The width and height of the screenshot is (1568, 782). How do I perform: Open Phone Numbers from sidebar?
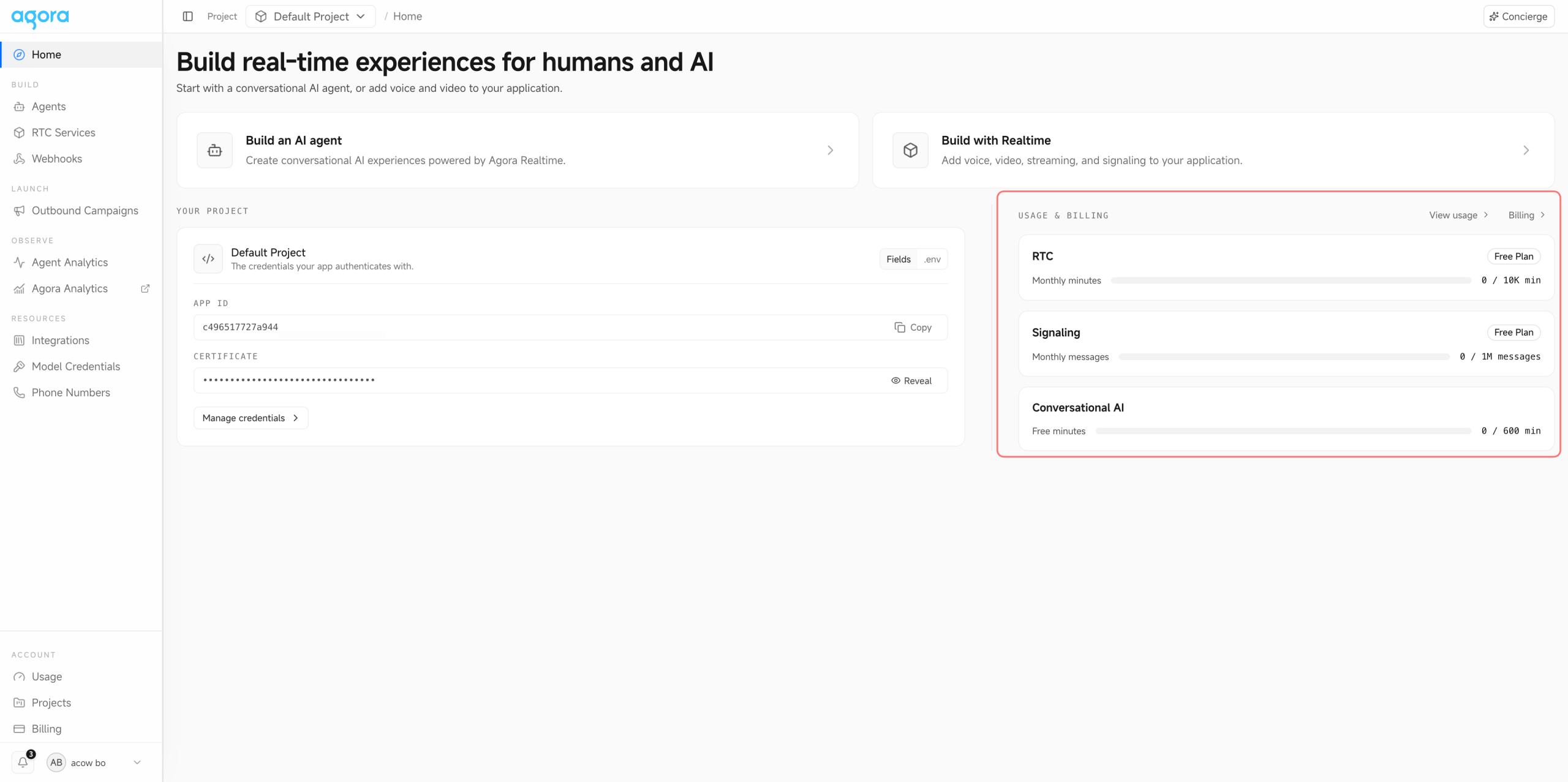(81, 393)
